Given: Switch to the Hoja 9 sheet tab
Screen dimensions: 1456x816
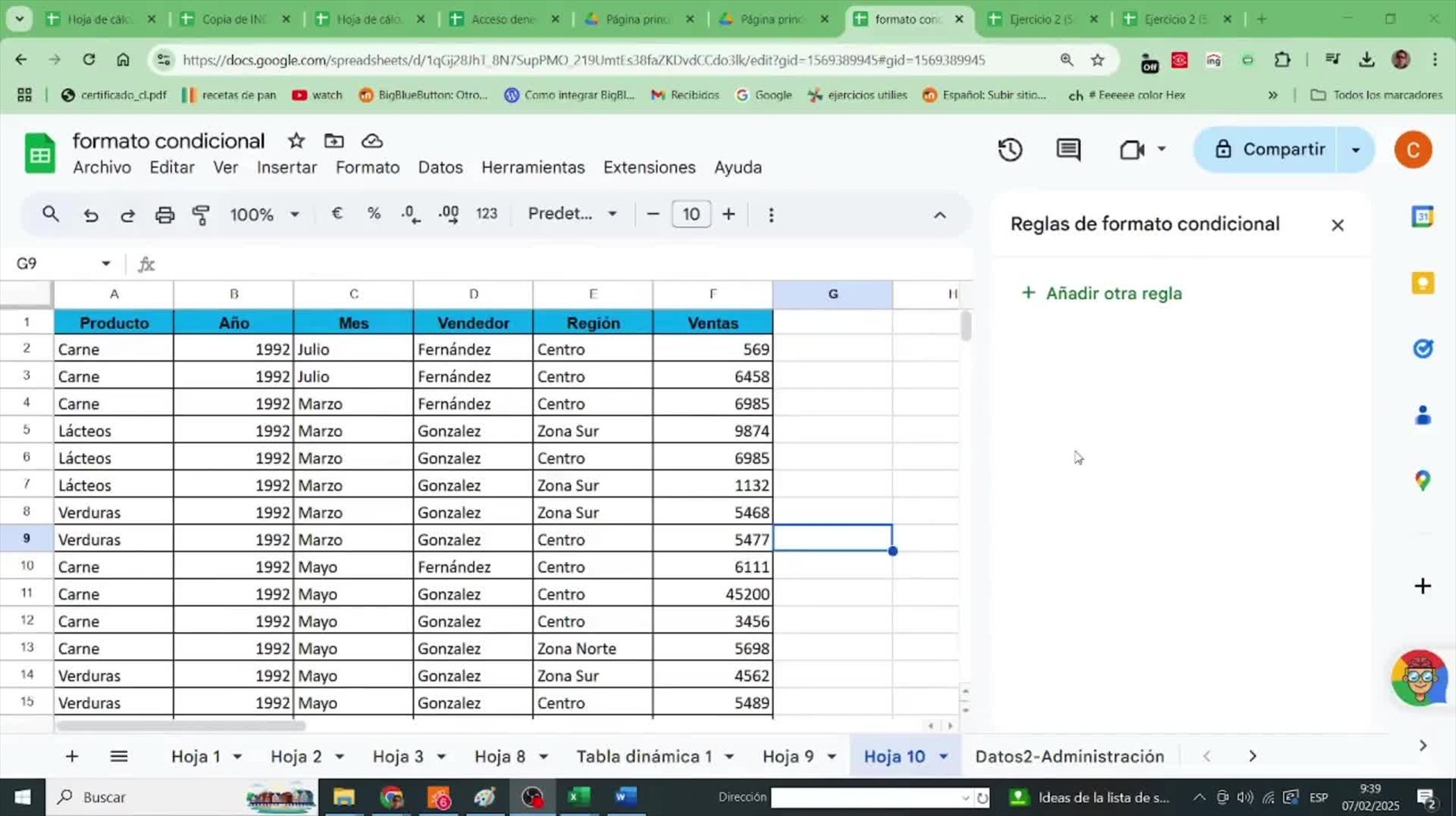Looking at the screenshot, I should coord(788,757).
